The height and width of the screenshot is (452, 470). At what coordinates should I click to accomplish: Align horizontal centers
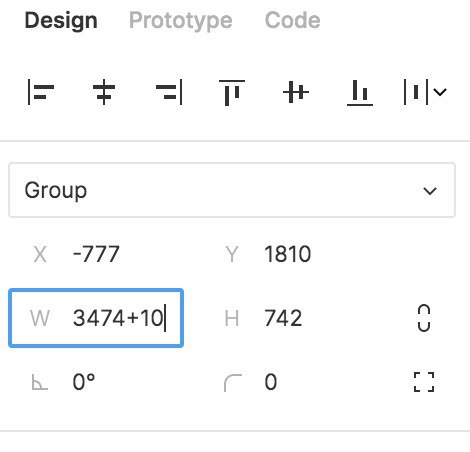click(x=104, y=92)
